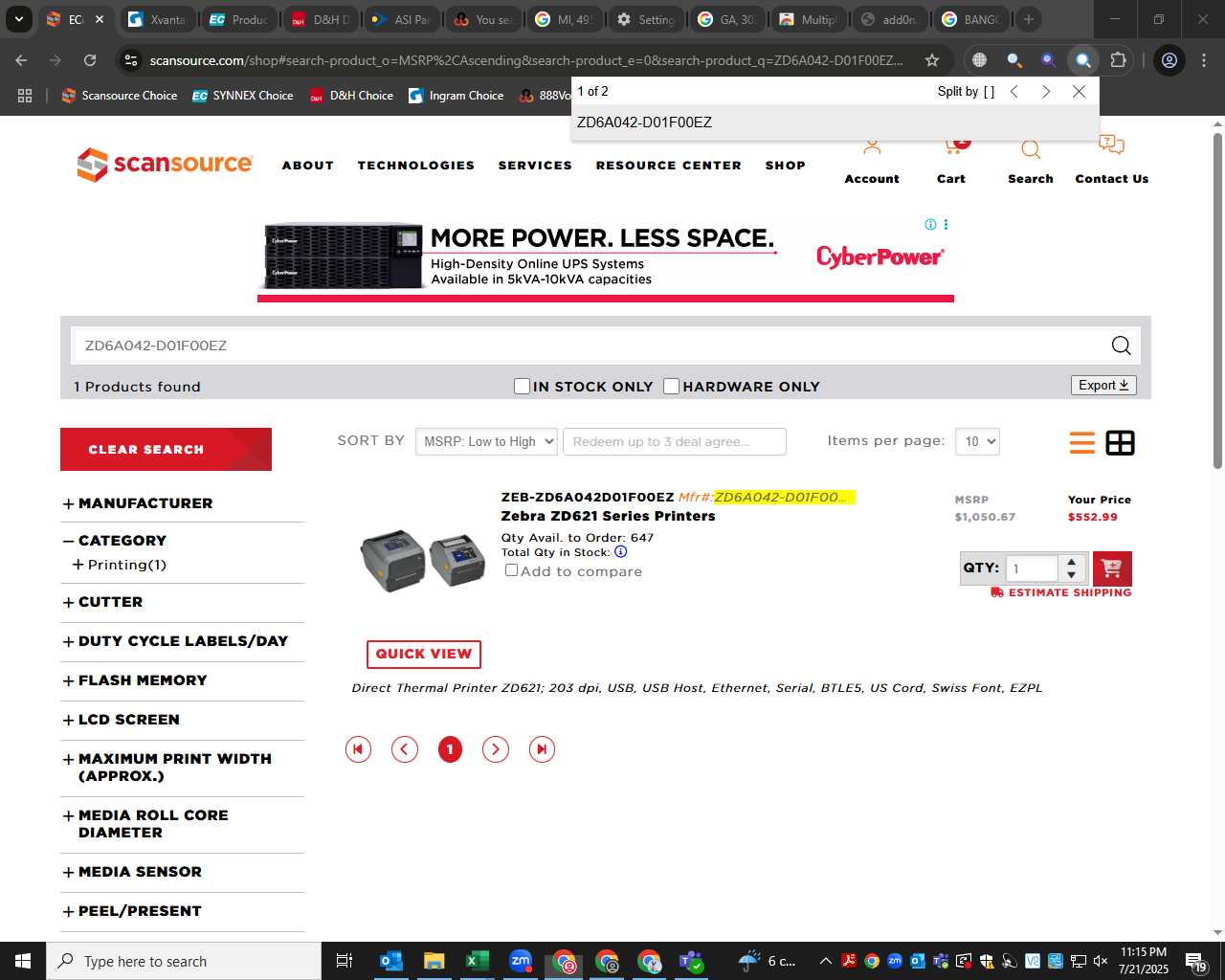Open Outlook from the taskbar
The height and width of the screenshot is (980, 1225).
click(390, 961)
